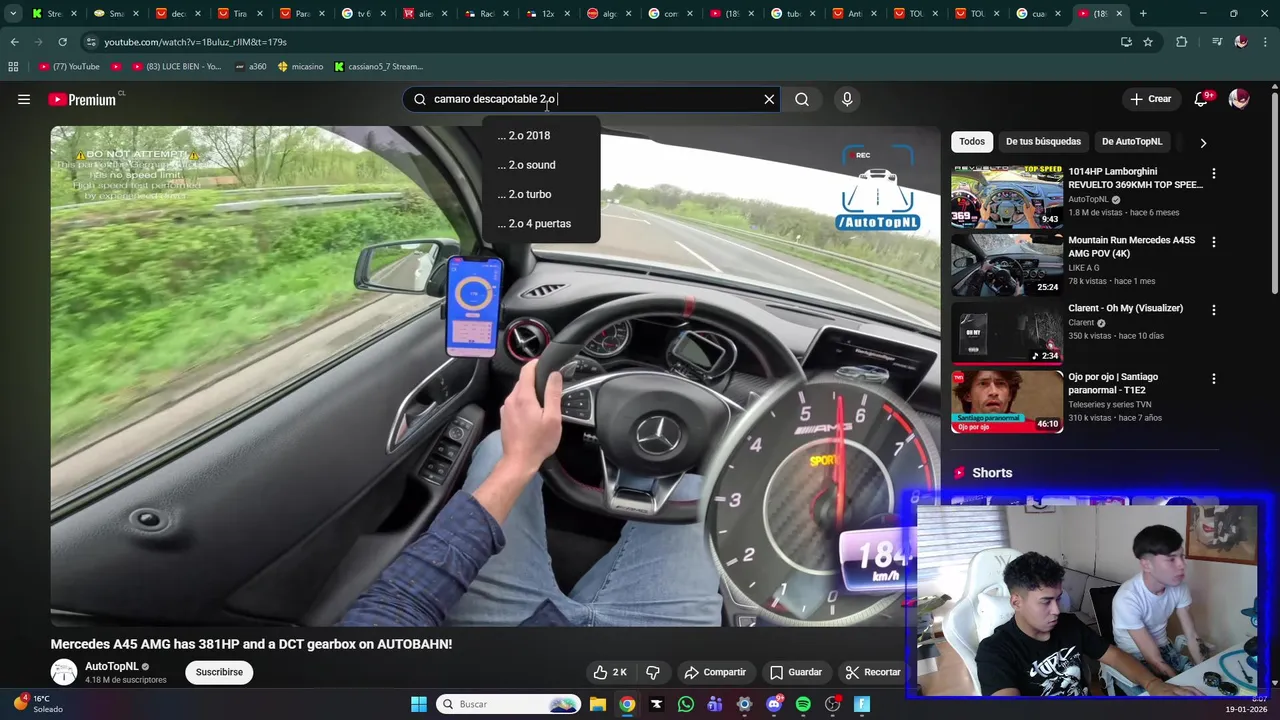
Task: Switch to the "alie" browser tab
Action: click(x=424, y=13)
